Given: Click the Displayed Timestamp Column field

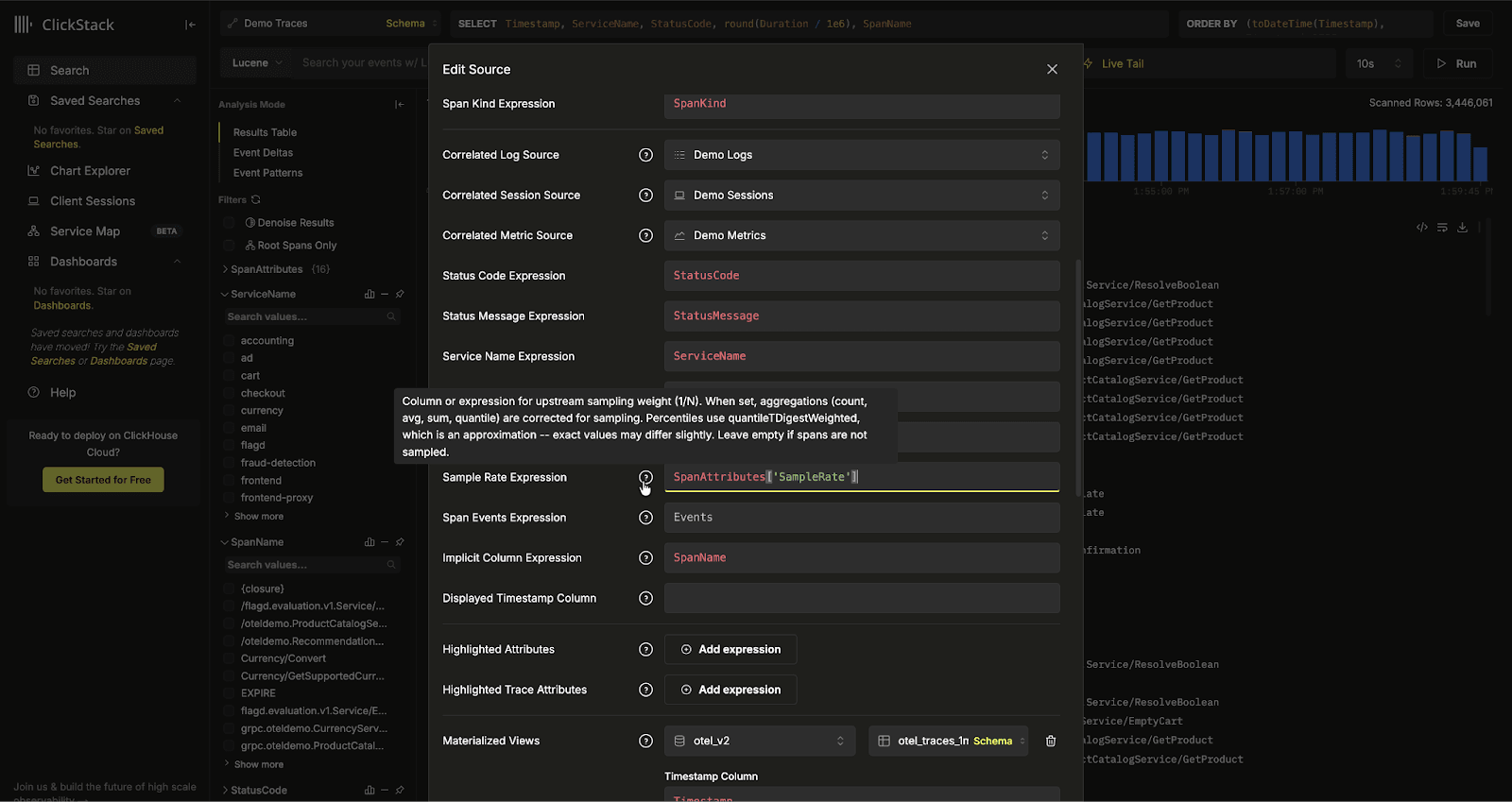Looking at the screenshot, I should 861,599.
